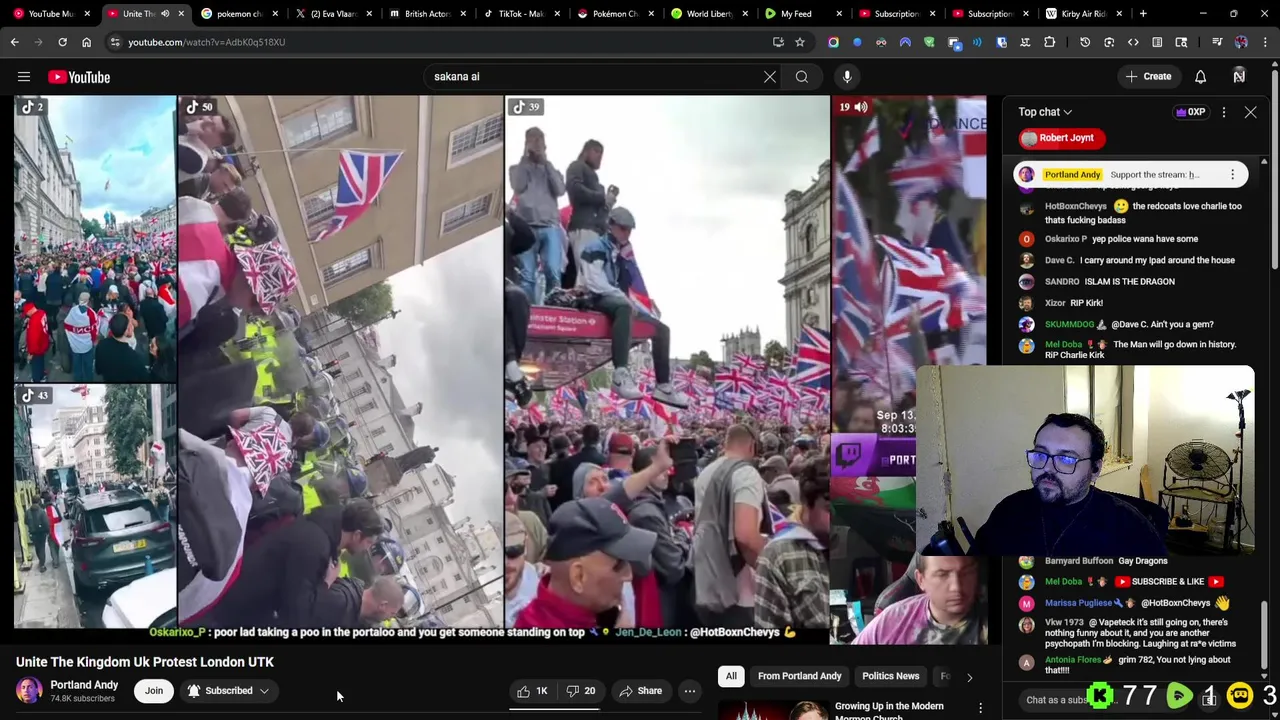
Task: Like the video showing 1K likes
Action: (532, 691)
